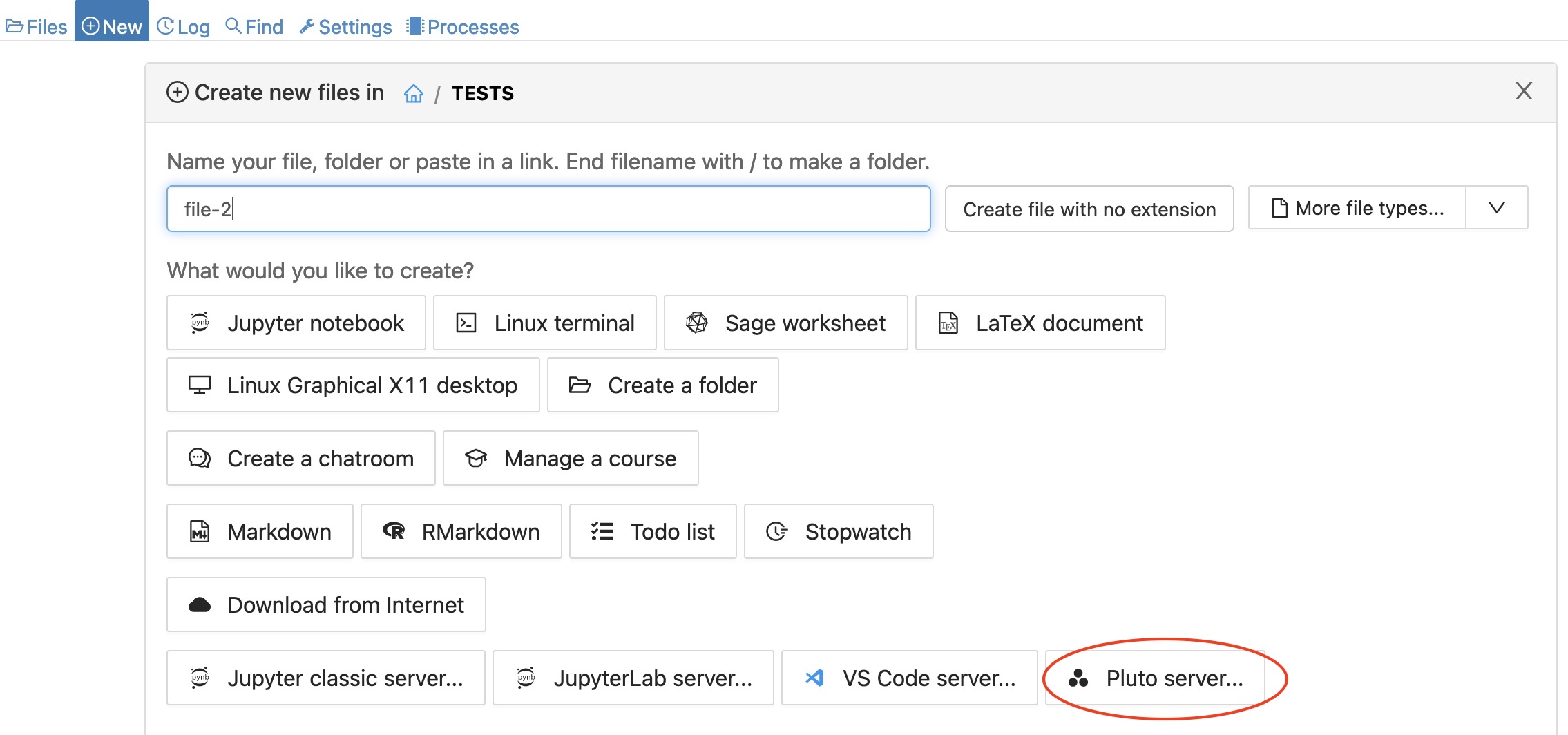Create an RMarkdown file
The width and height of the screenshot is (1568, 735).
click(x=461, y=531)
